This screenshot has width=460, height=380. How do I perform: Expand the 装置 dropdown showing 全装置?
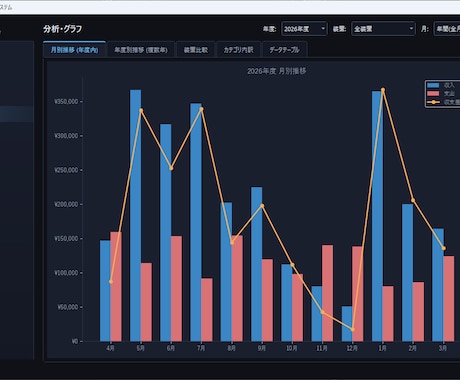pos(383,29)
